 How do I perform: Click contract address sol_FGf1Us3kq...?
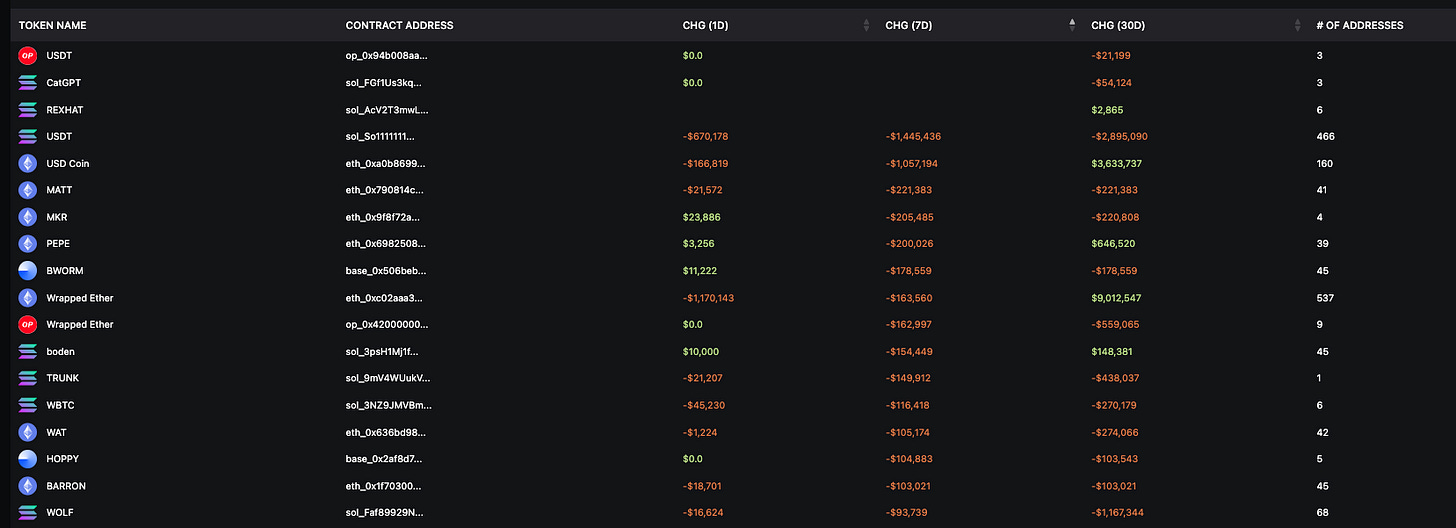point(384,83)
